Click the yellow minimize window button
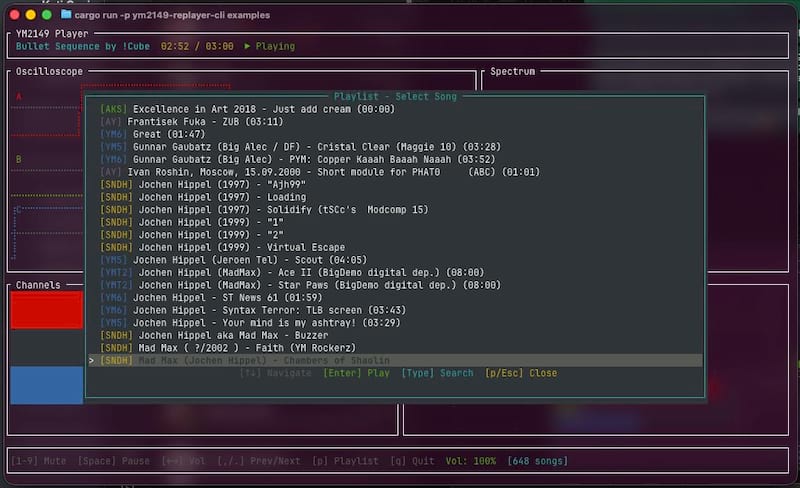Viewport: 800px width, 488px height. 30,15
